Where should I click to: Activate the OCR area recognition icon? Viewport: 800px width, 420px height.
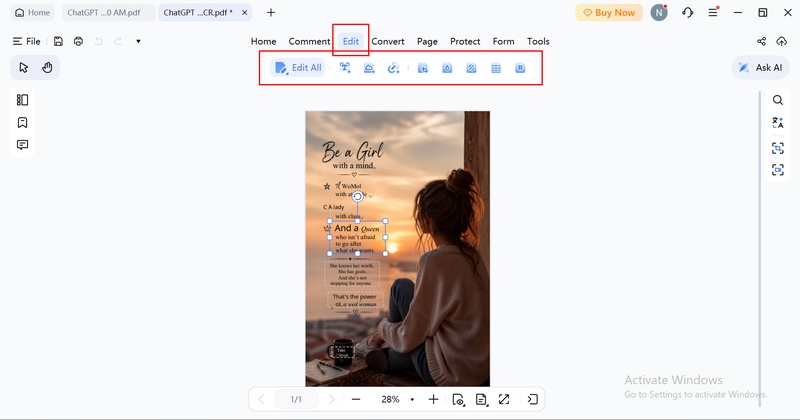pos(778,148)
